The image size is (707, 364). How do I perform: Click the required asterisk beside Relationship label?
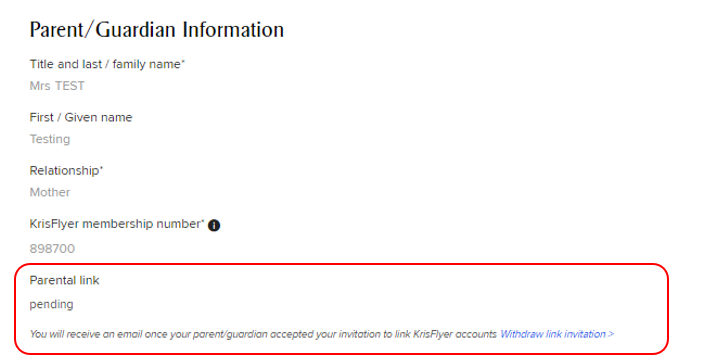(101, 168)
